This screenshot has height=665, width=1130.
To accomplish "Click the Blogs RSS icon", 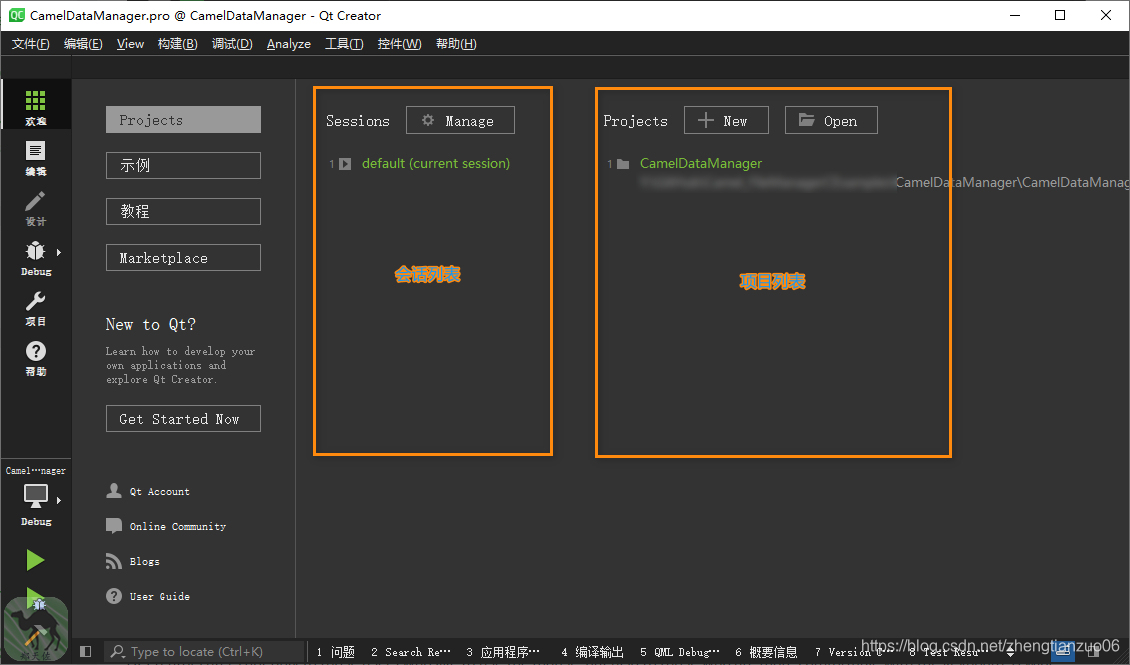I will [114, 561].
